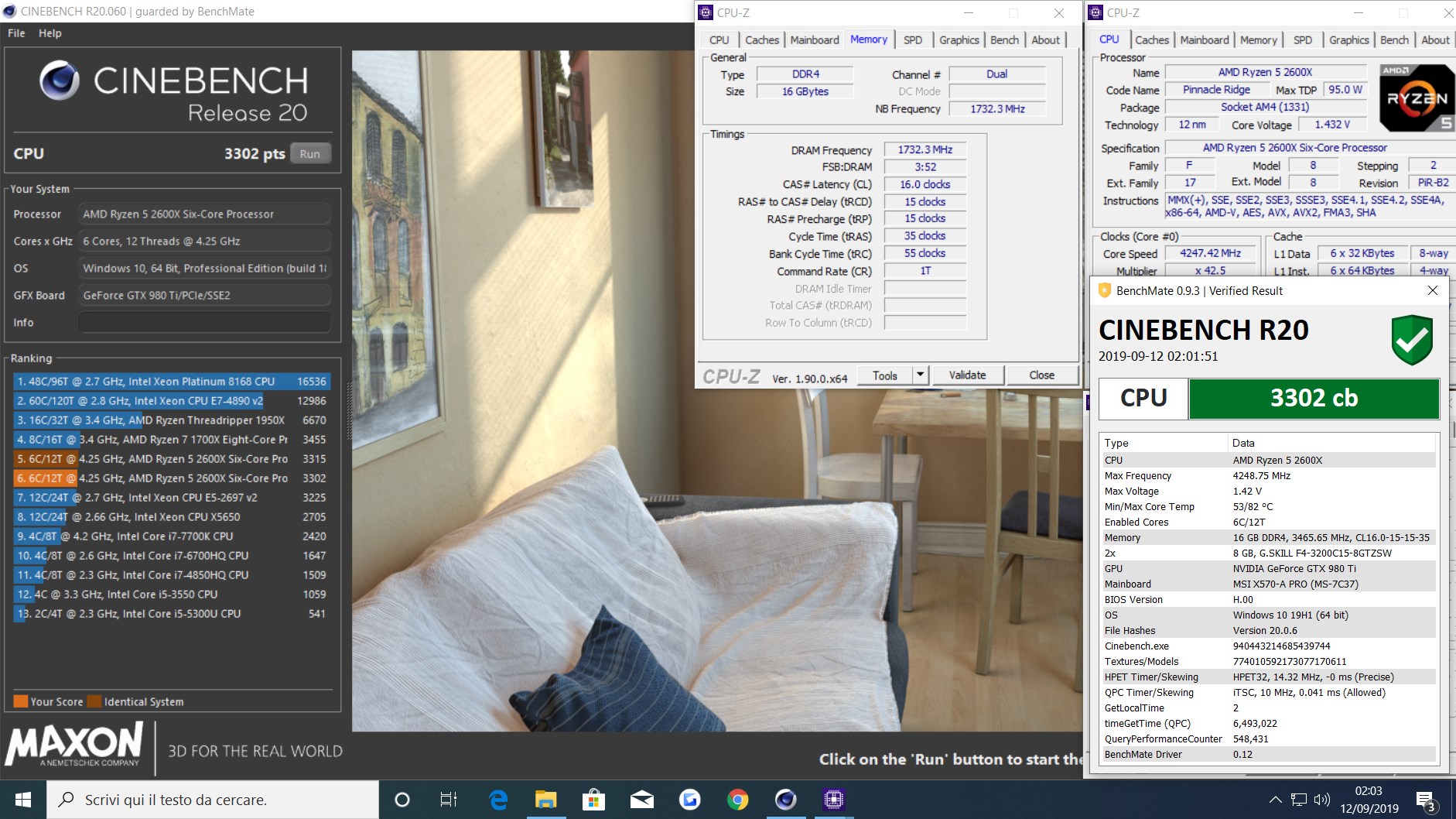Click the Max Frequency 4248.75 MHz row
Screen dimensions: 1456x819
(x=1267, y=476)
